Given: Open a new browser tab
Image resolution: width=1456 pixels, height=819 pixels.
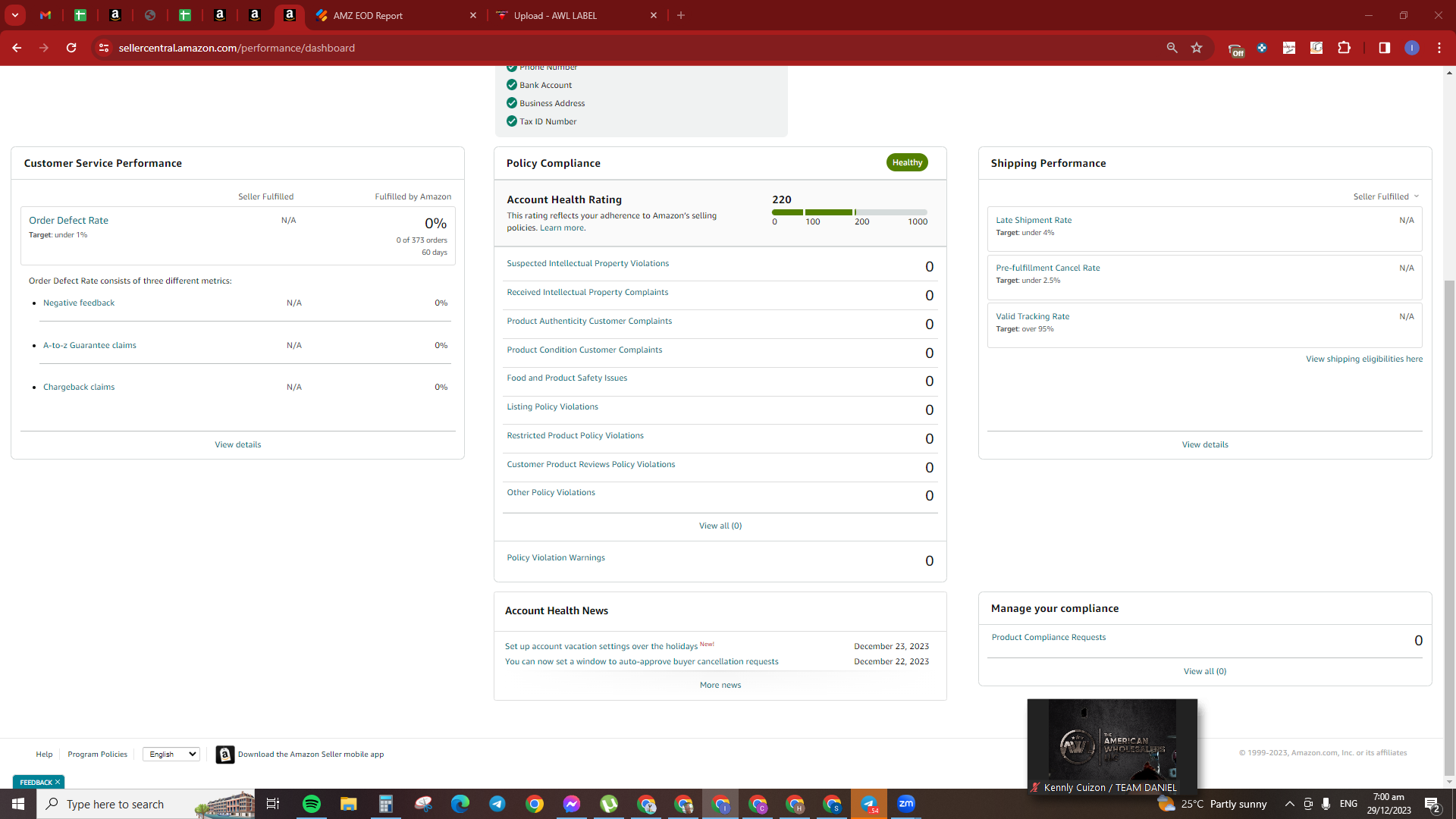Looking at the screenshot, I should pyautogui.click(x=681, y=15).
